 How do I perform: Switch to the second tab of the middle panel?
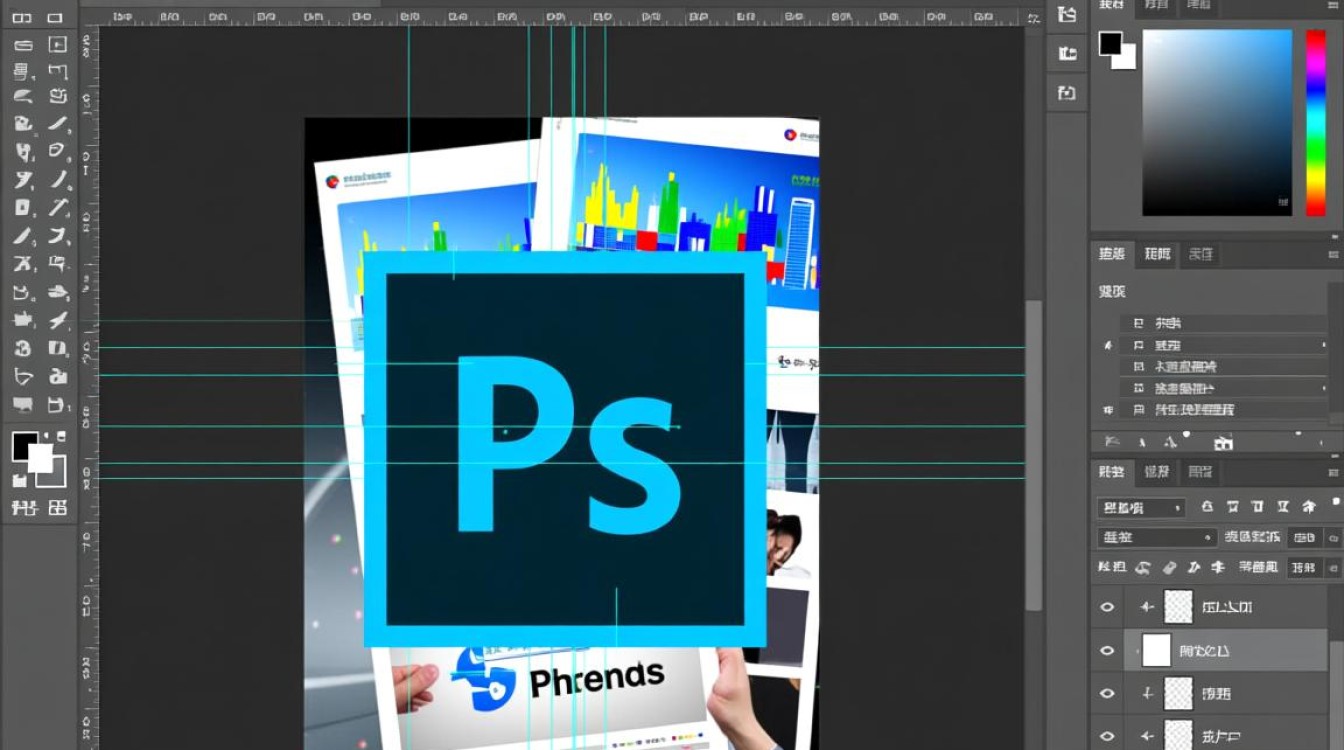pos(1157,254)
